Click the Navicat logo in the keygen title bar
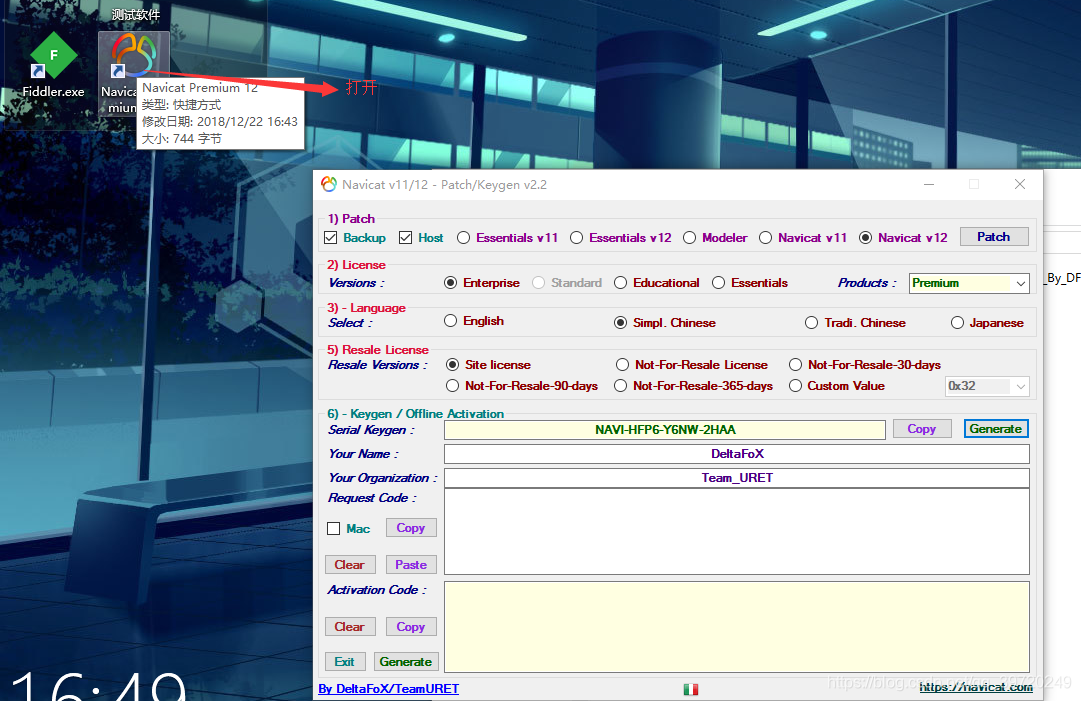1081x701 pixels. (329, 184)
